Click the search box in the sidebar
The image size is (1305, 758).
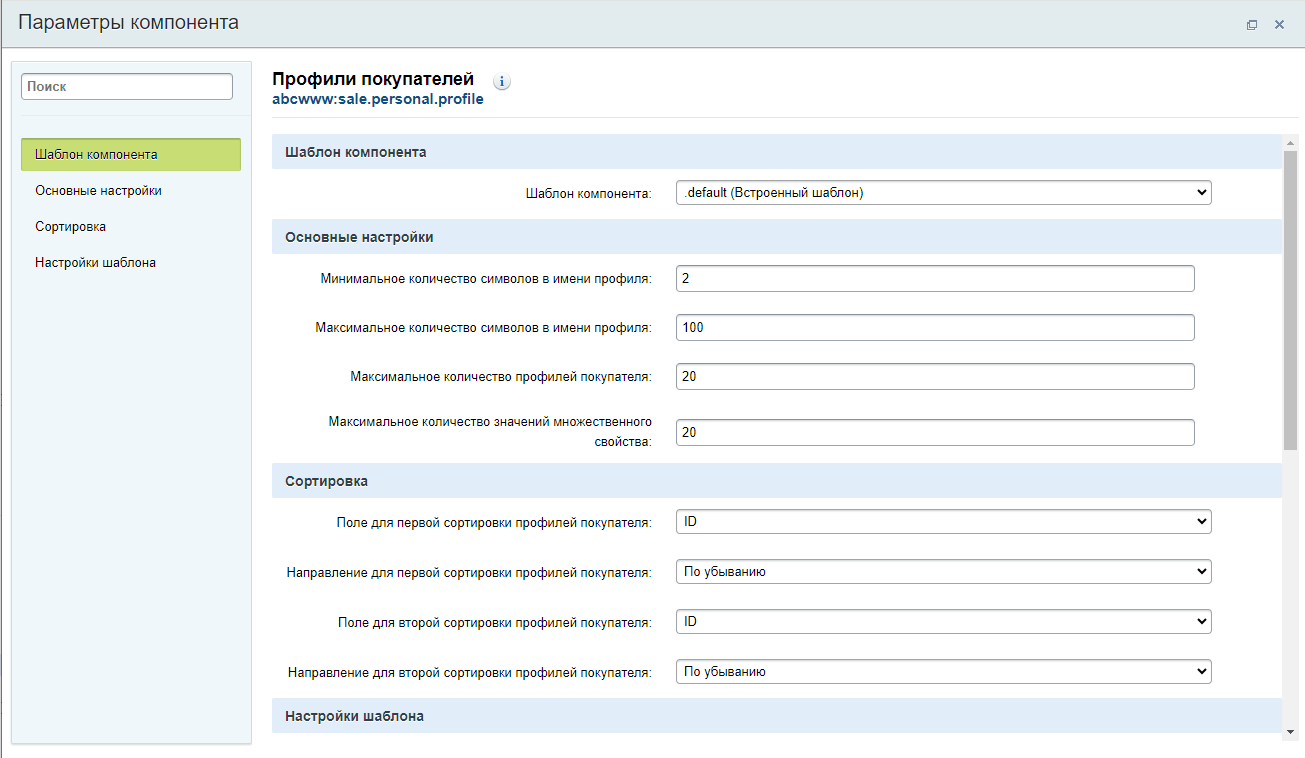(126, 86)
